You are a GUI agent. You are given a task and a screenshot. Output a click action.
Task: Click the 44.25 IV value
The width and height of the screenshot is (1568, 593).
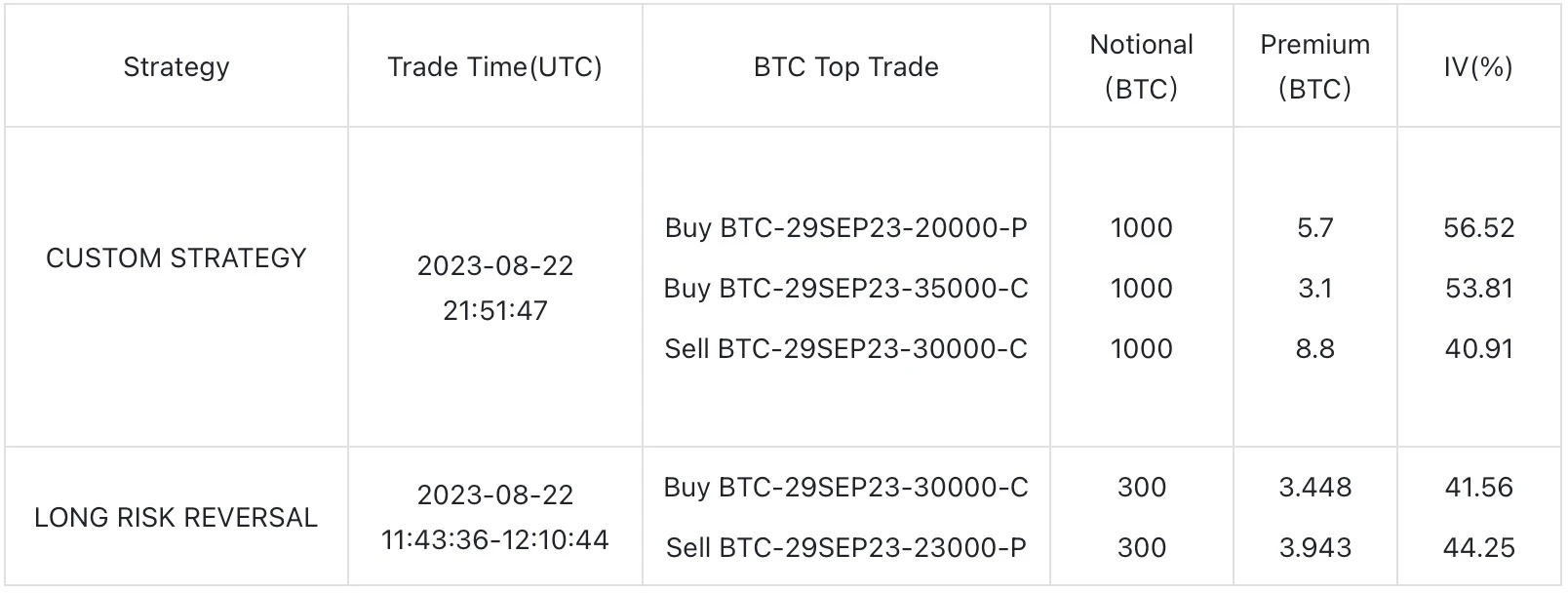pyautogui.click(x=1478, y=547)
